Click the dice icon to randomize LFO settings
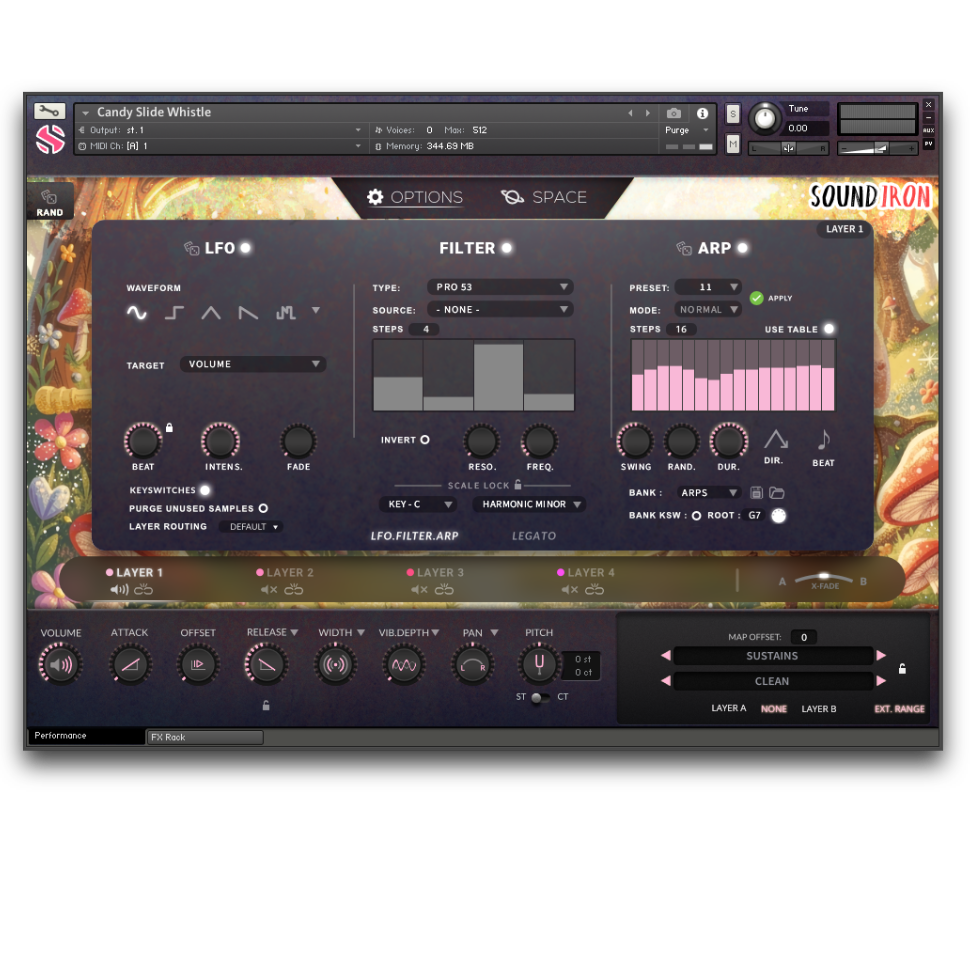 pos(190,247)
